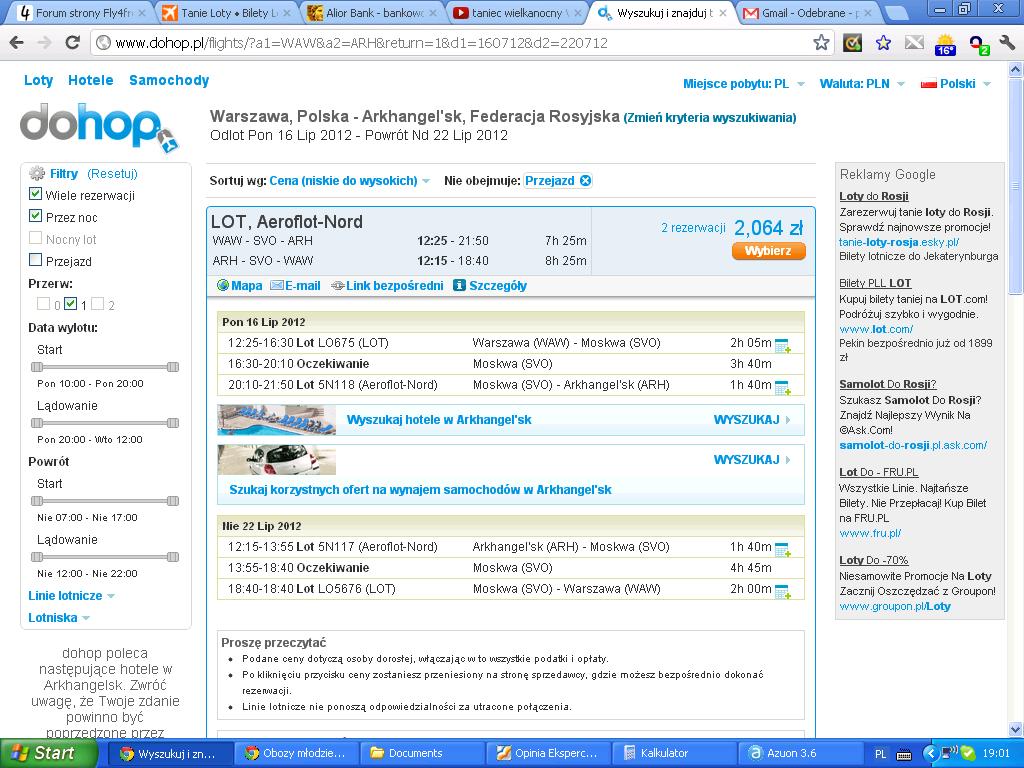The height and width of the screenshot is (768, 1024).
Task: Expand car rental WYSZUKAJ arrow
Action: [x=788, y=460]
